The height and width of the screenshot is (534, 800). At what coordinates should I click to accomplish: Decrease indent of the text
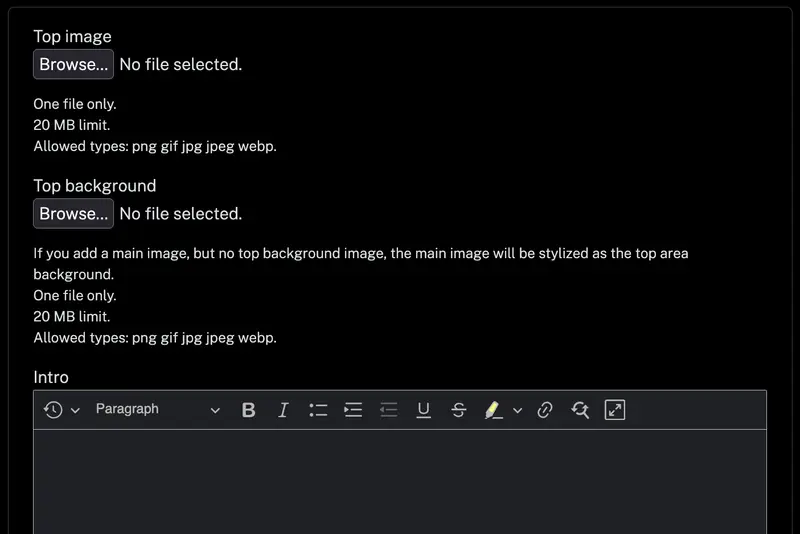pos(388,410)
